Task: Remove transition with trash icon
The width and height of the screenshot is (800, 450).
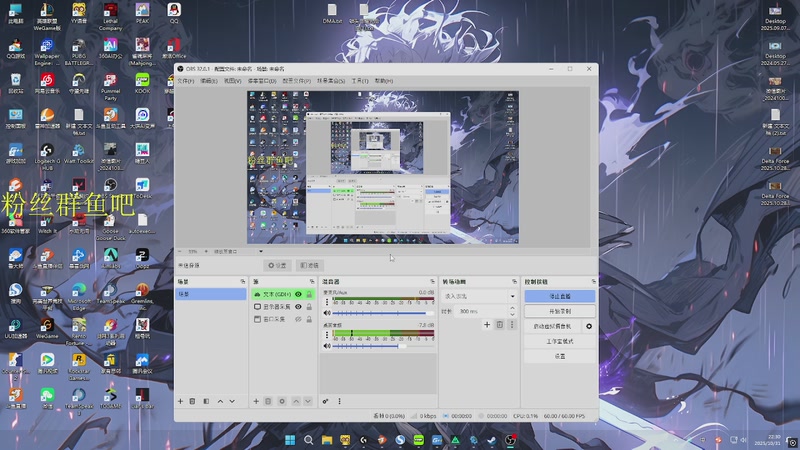Action: pyautogui.click(x=500, y=324)
